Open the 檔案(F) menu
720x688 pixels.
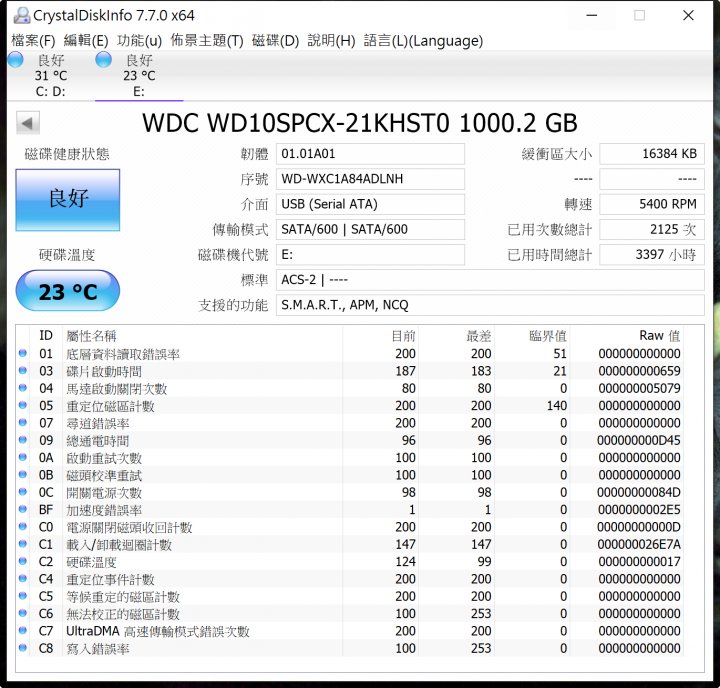pyautogui.click(x=33, y=40)
